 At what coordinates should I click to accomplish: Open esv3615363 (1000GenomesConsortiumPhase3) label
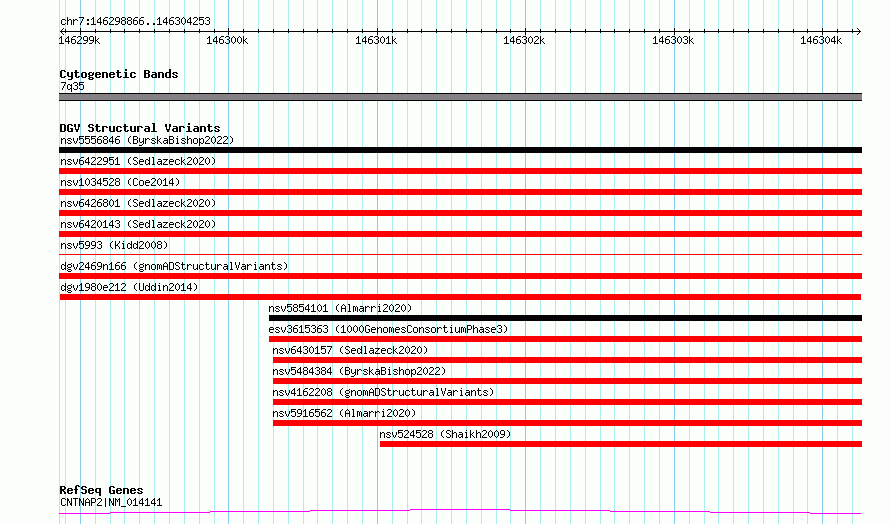click(x=388, y=329)
